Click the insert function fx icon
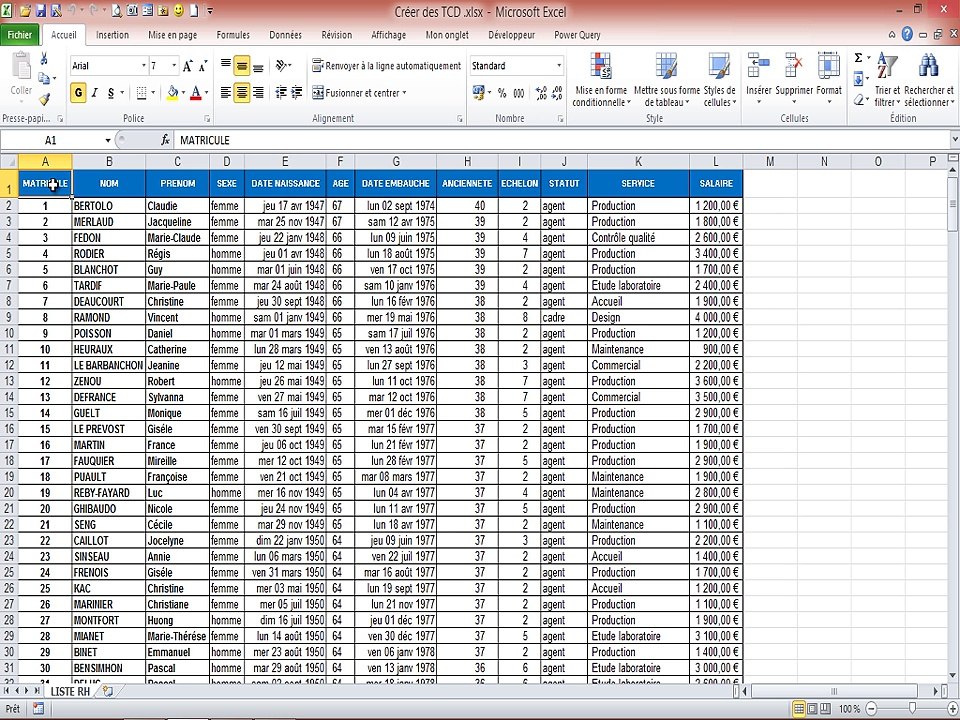 (165, 140)
